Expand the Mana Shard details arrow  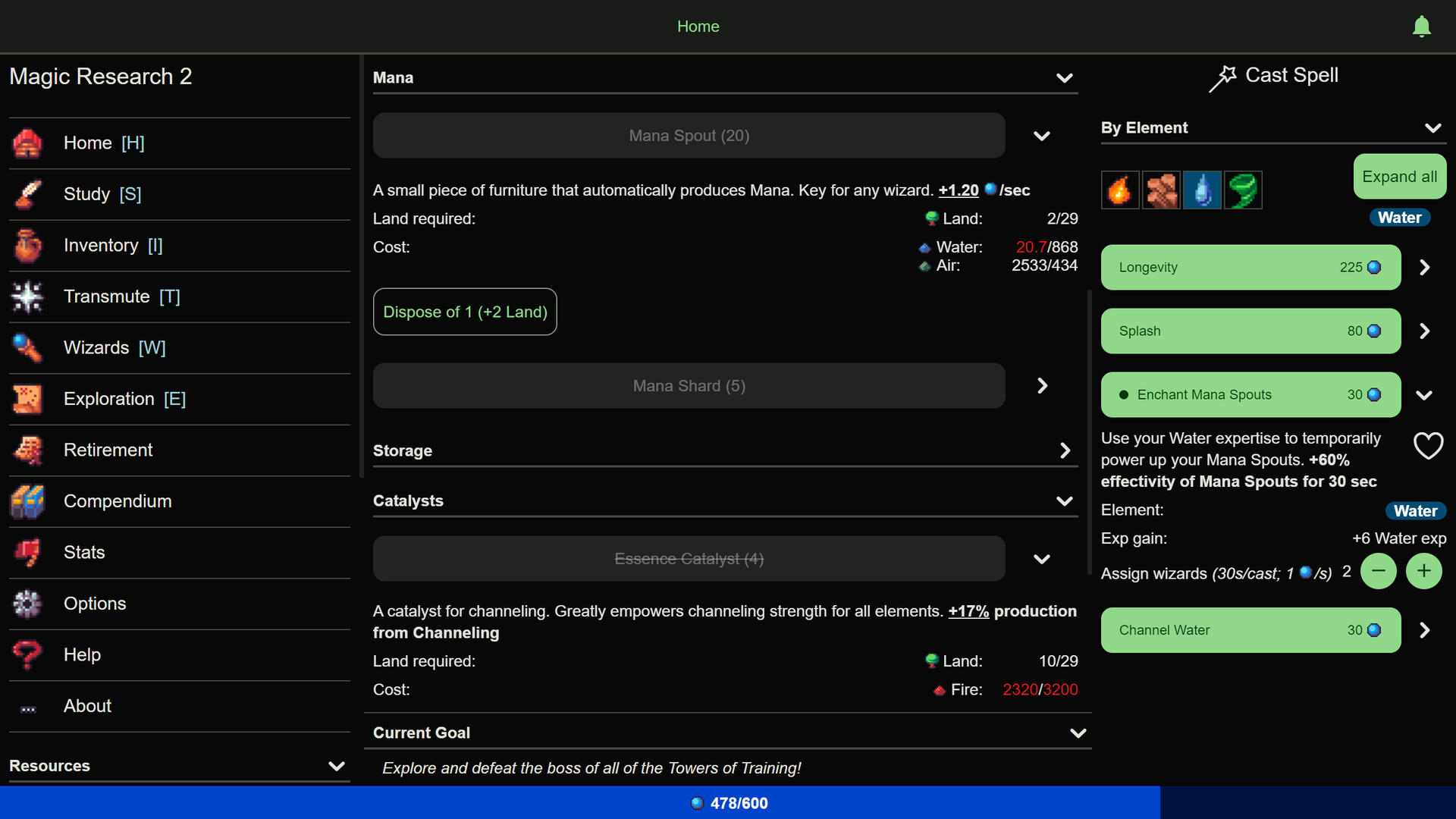(x=1042, y=386)
